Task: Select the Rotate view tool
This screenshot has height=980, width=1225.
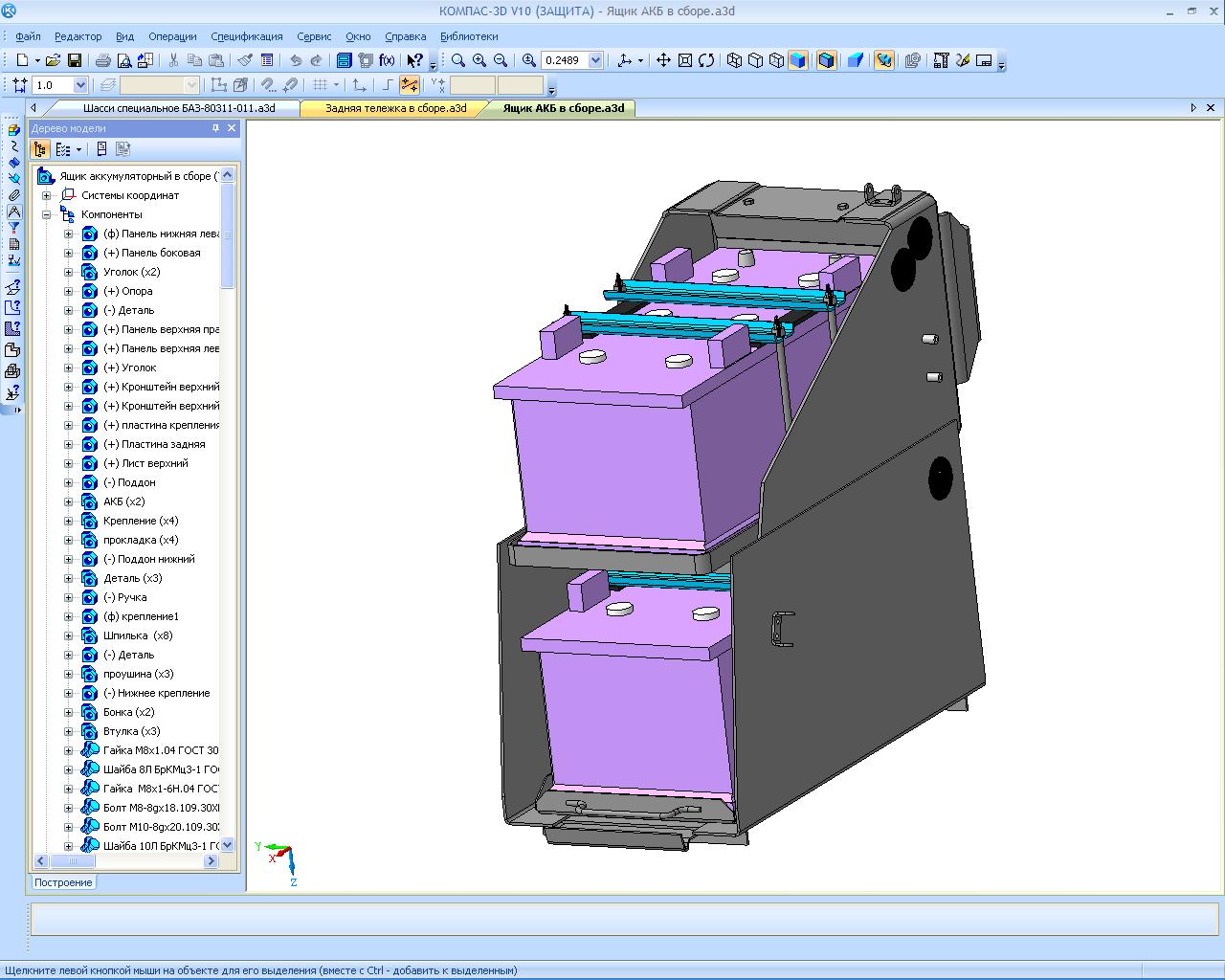Action: pyautogui.click(x=706, y=60)
